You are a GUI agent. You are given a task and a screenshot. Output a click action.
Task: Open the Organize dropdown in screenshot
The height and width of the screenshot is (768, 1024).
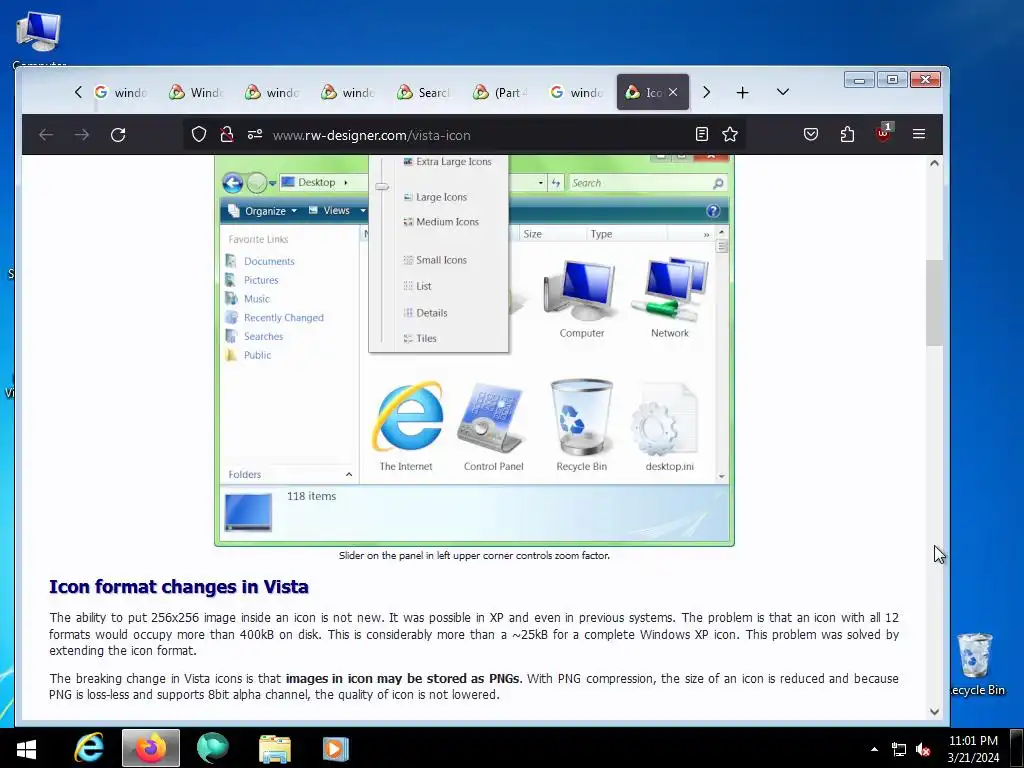[263, 211]
